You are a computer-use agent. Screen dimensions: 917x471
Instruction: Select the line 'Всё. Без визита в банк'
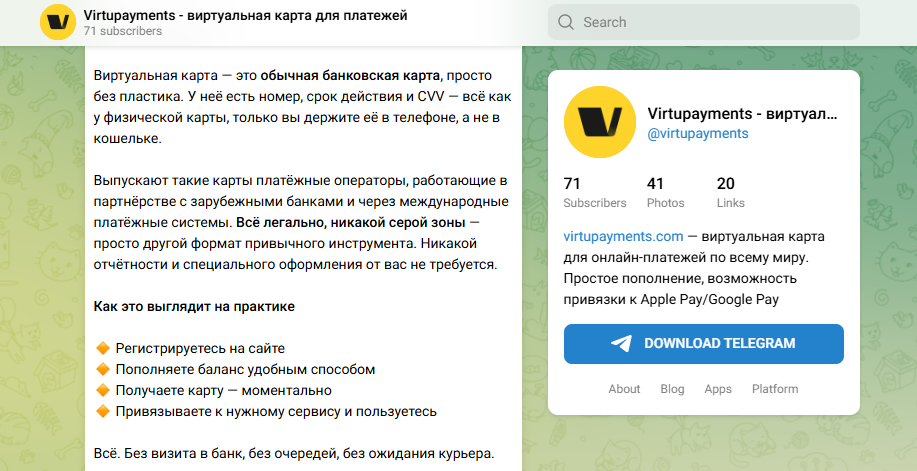[294, 453]
